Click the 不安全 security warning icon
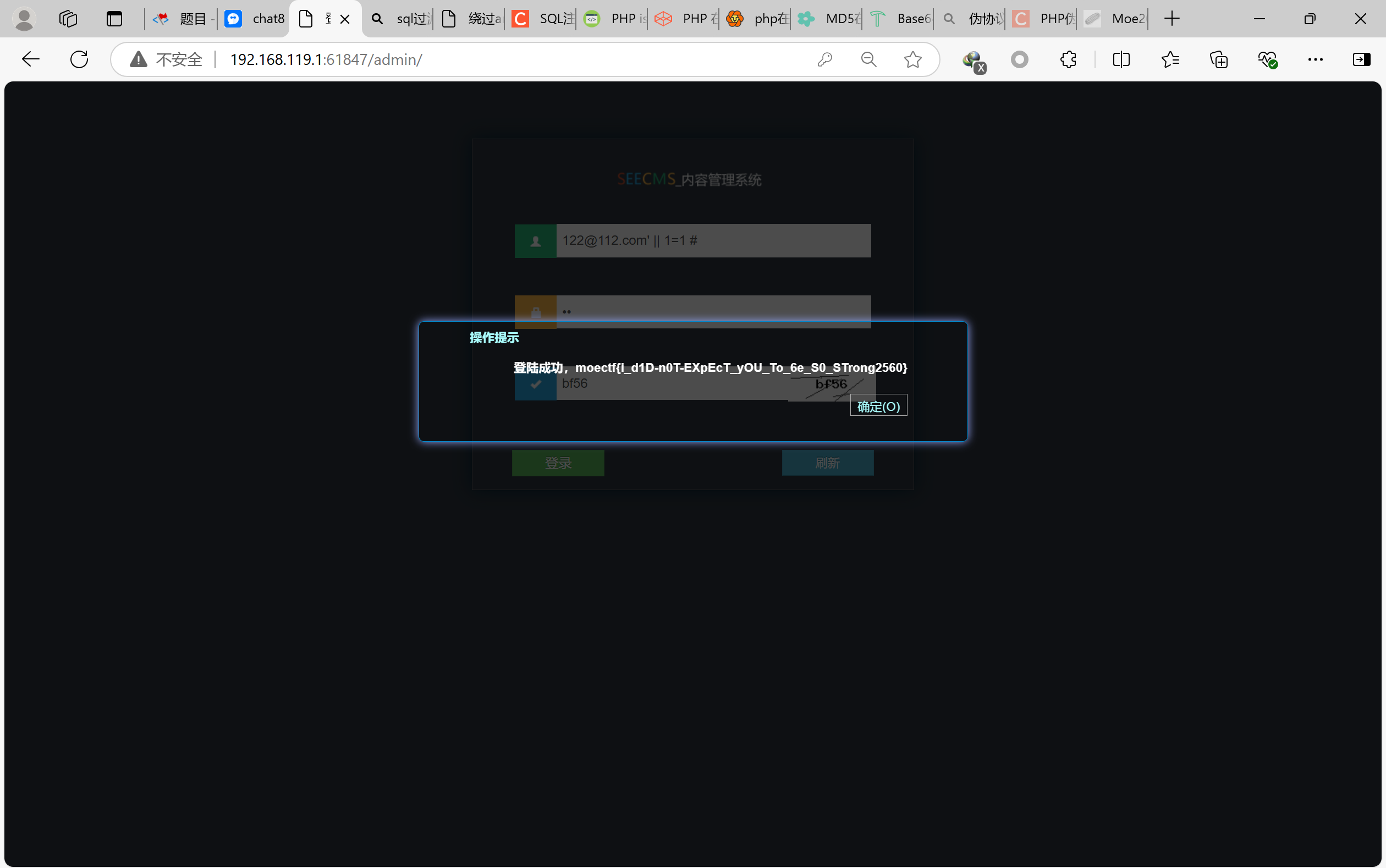The width and height of the screenshot is (1386, 868). (138, 59)
